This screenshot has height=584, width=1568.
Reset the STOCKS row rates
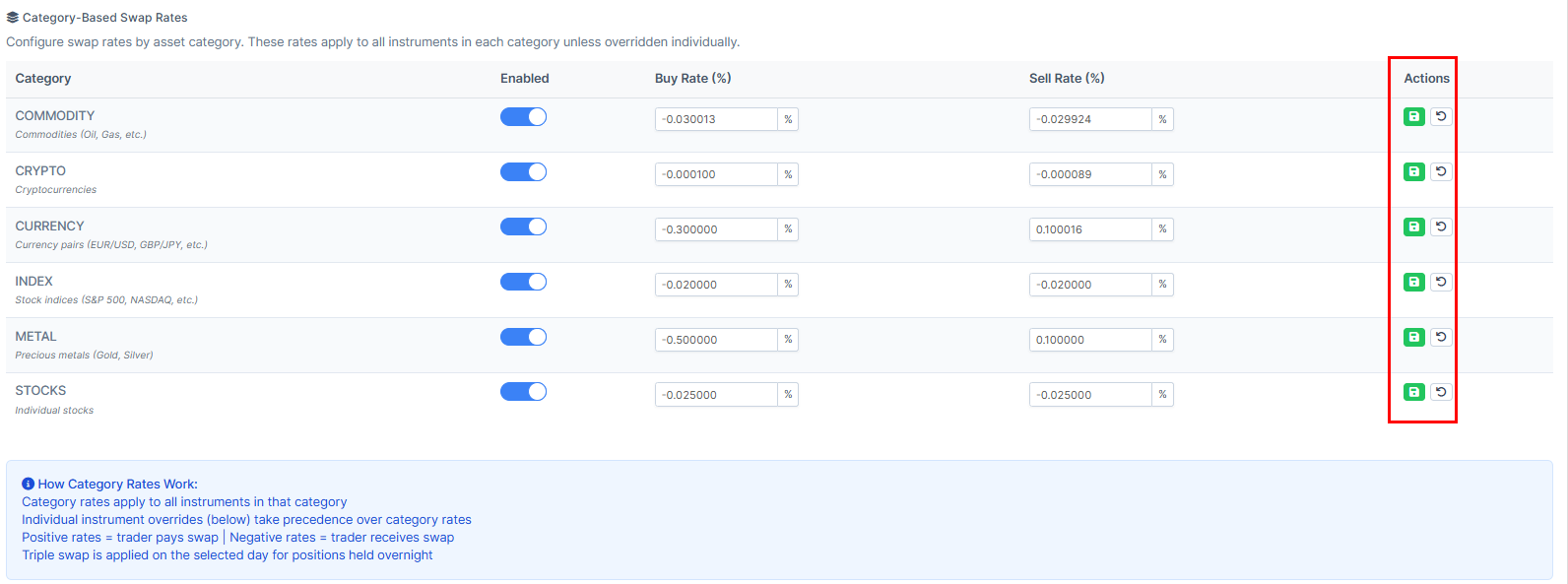click(1441, 392)
